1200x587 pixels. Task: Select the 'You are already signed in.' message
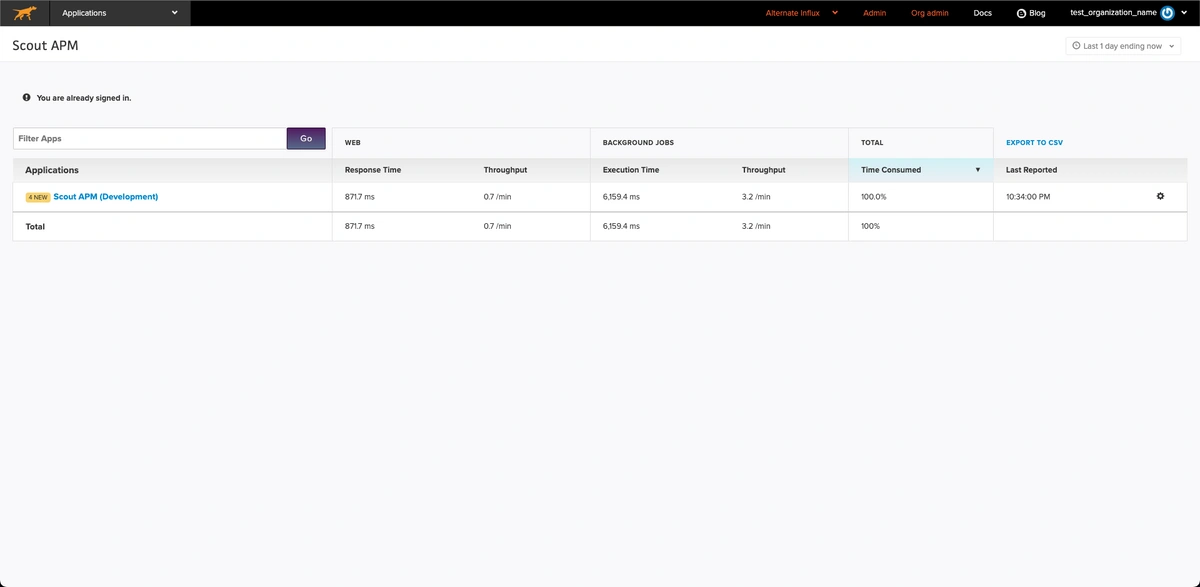tap(84, 98)
